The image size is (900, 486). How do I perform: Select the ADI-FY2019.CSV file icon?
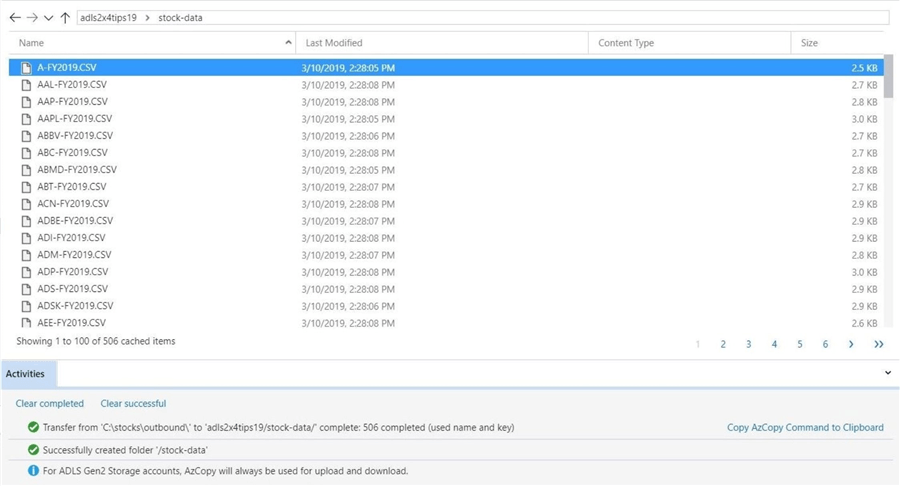26,238
